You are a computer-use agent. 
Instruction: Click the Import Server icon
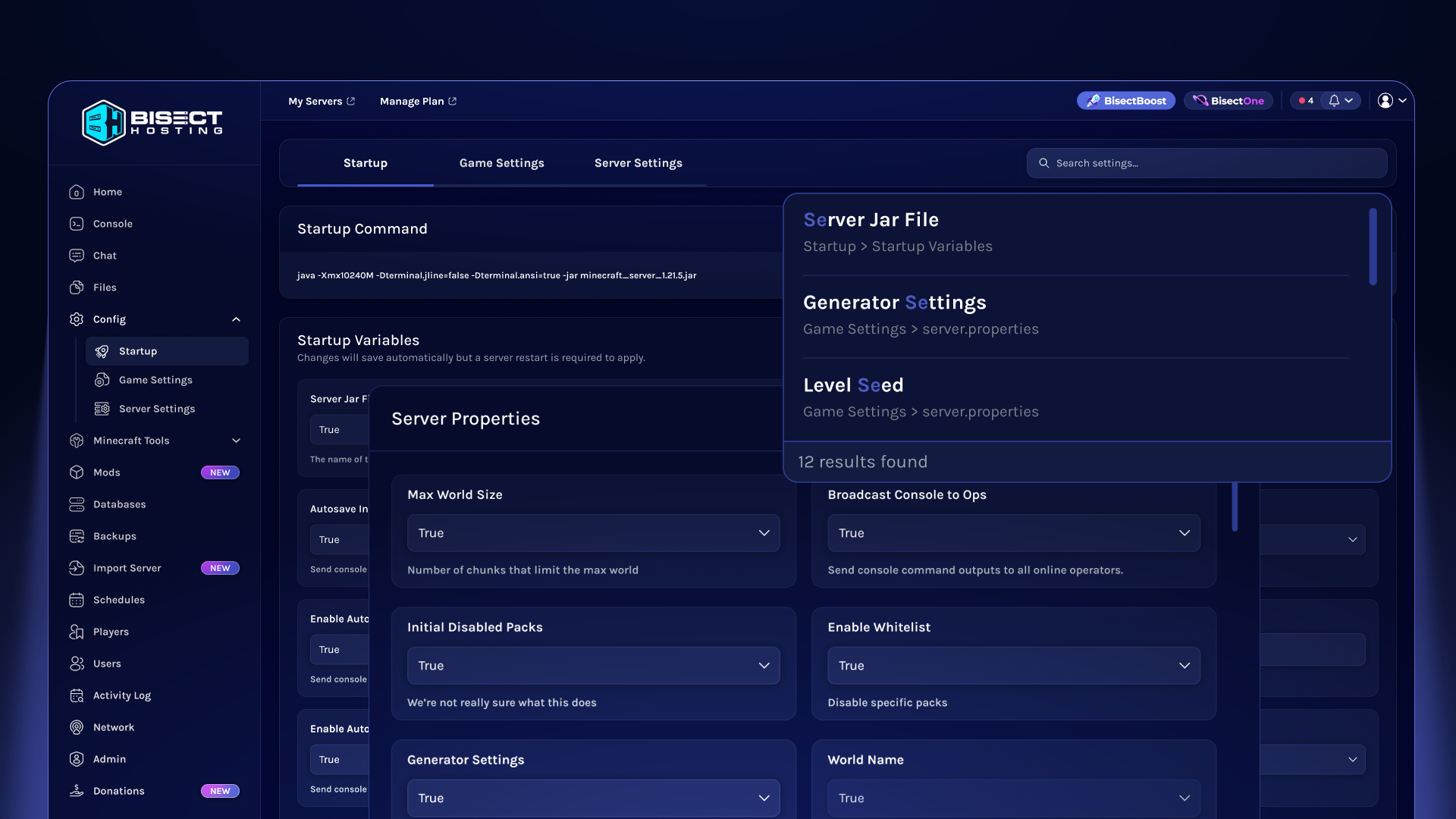(77, 568)
